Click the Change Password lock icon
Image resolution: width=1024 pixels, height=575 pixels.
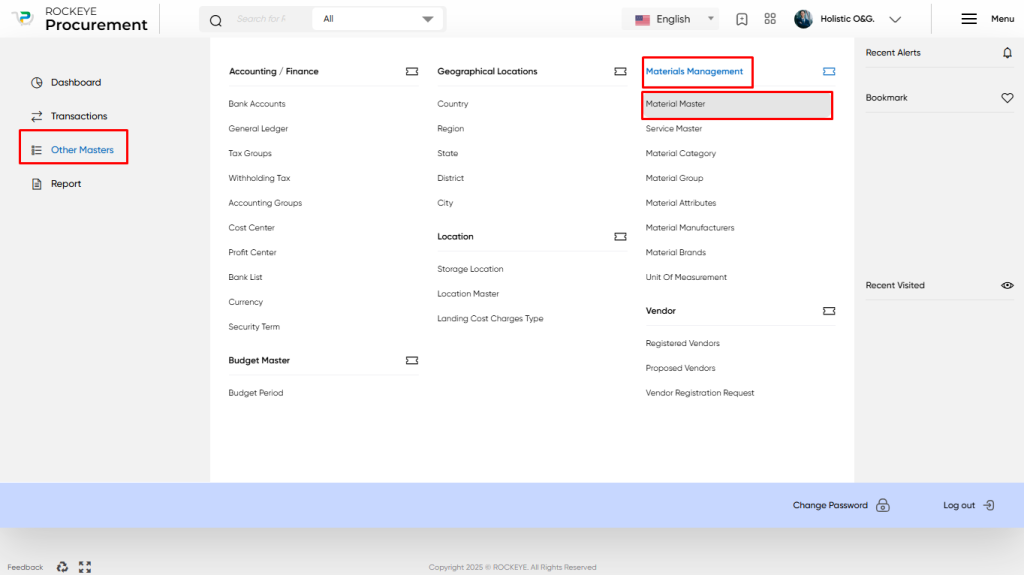882,505
